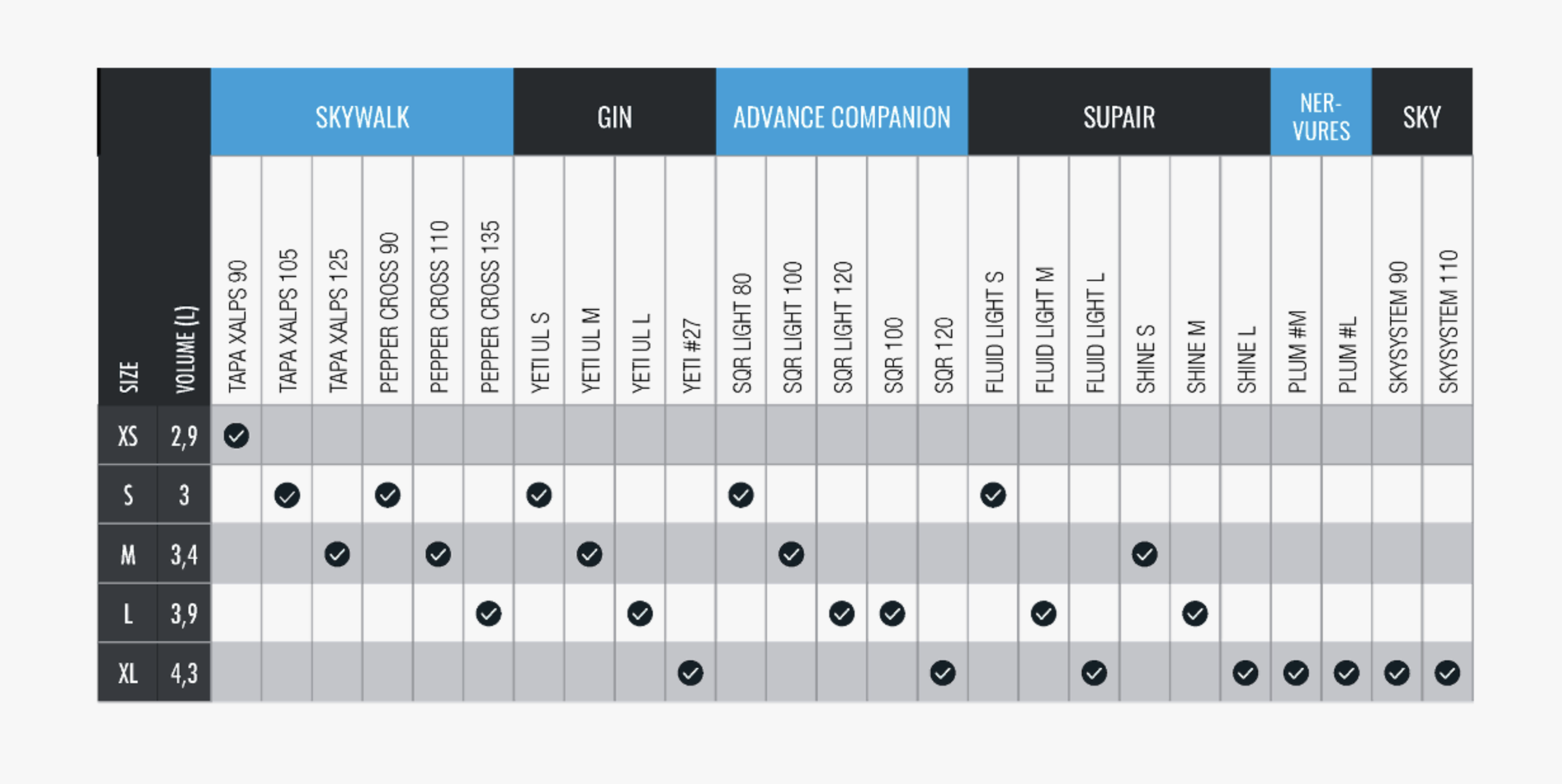This screenshot has height=784, width=1562.
Task: Select the ADVANCE COMPANION brand header
Action: pos(842,117)
